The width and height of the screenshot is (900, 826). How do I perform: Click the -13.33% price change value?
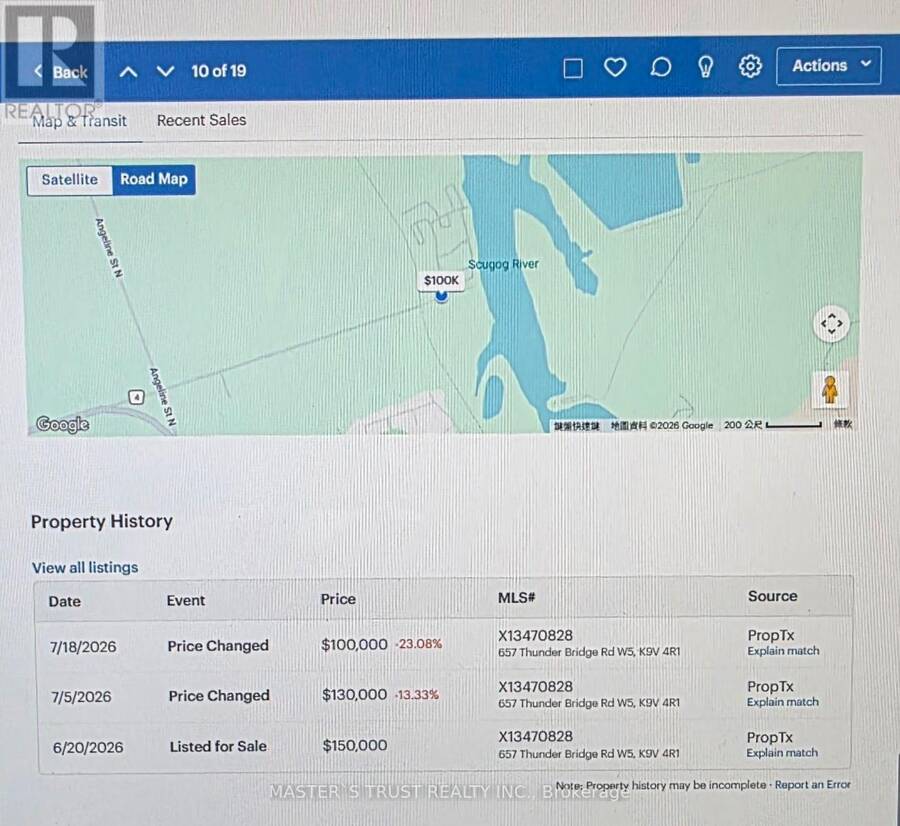(417, 695)
